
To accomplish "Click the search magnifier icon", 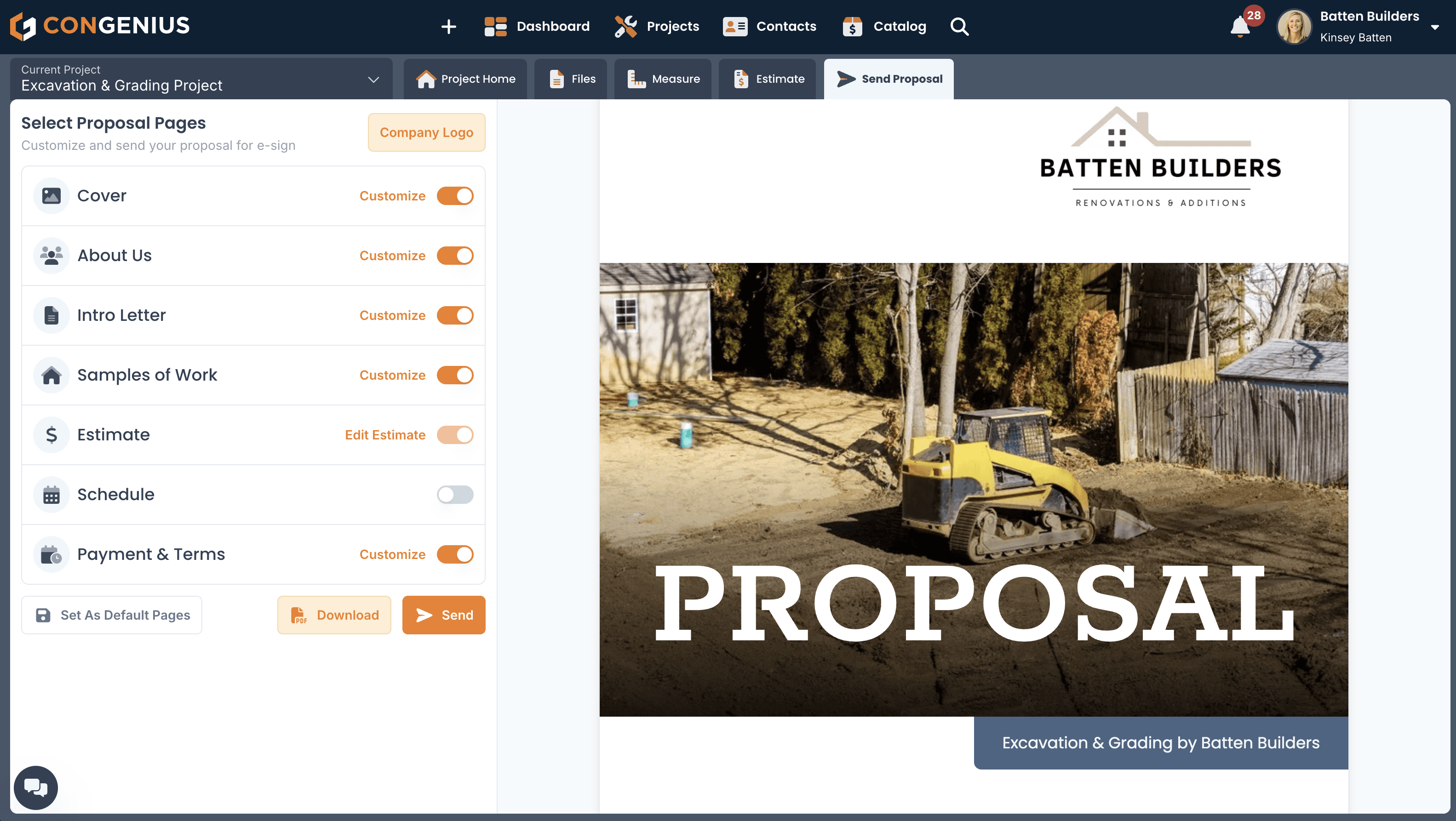I will [x=959, y=27].
